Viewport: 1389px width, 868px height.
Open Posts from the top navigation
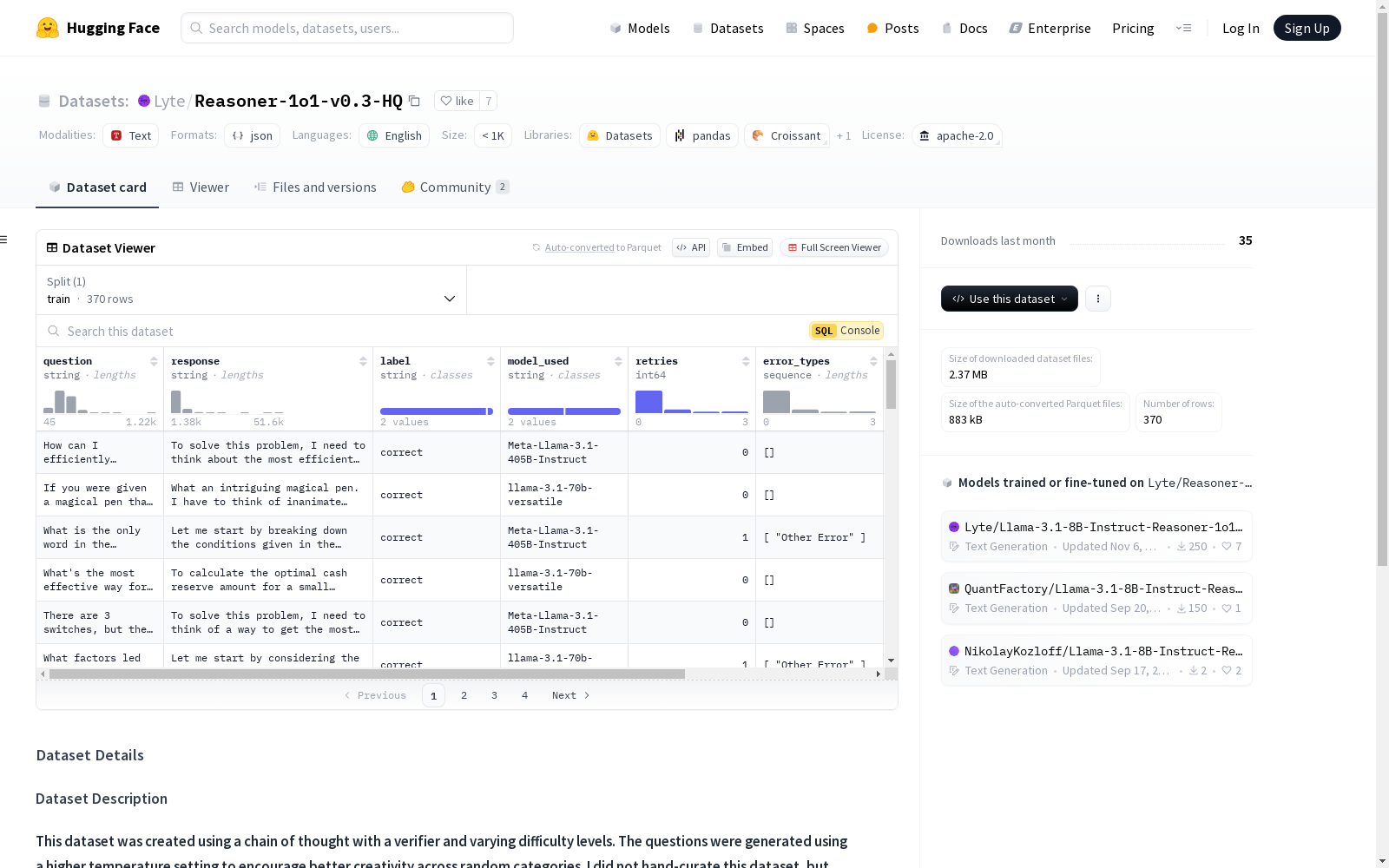892,28
